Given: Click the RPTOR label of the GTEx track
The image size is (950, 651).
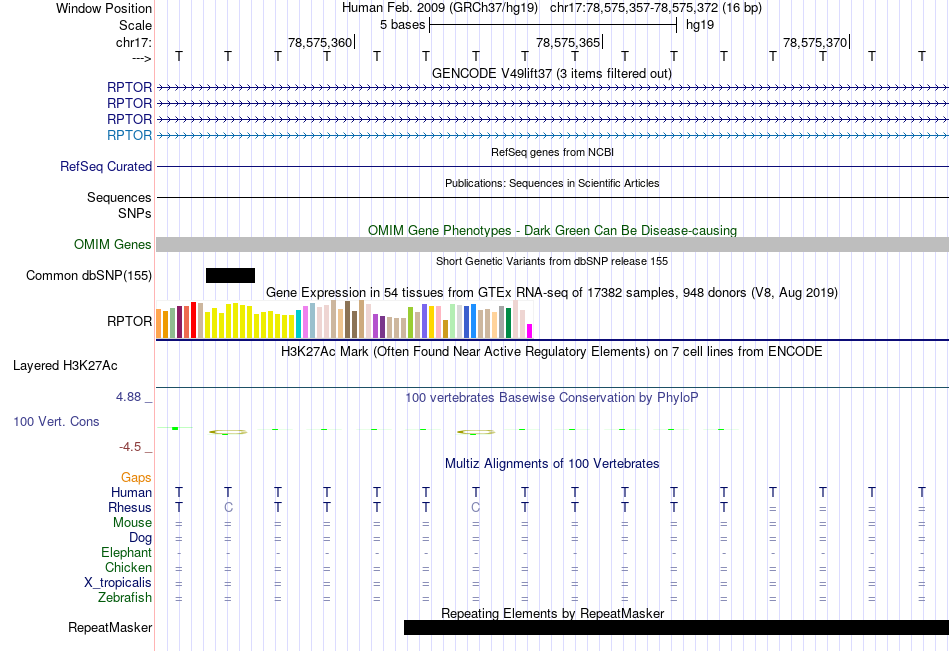Looking at the screenshot, I should point(129,321).
